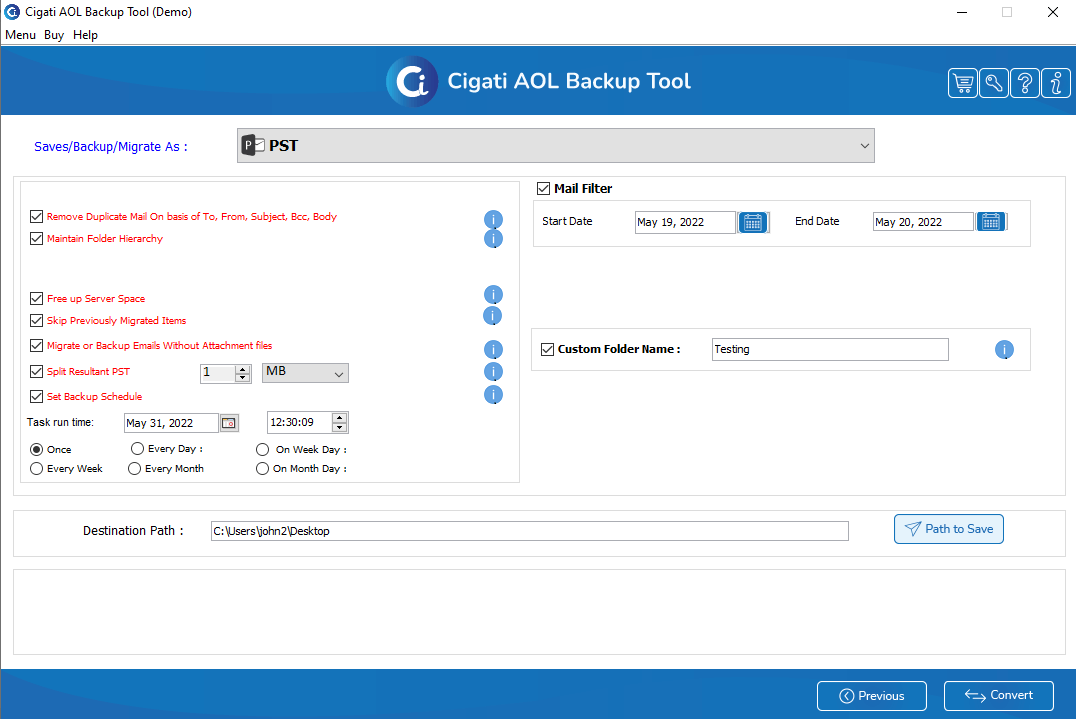Click the Destination Path input field
This screenshot has width=1076, height=719.
(x=529, y=531)
